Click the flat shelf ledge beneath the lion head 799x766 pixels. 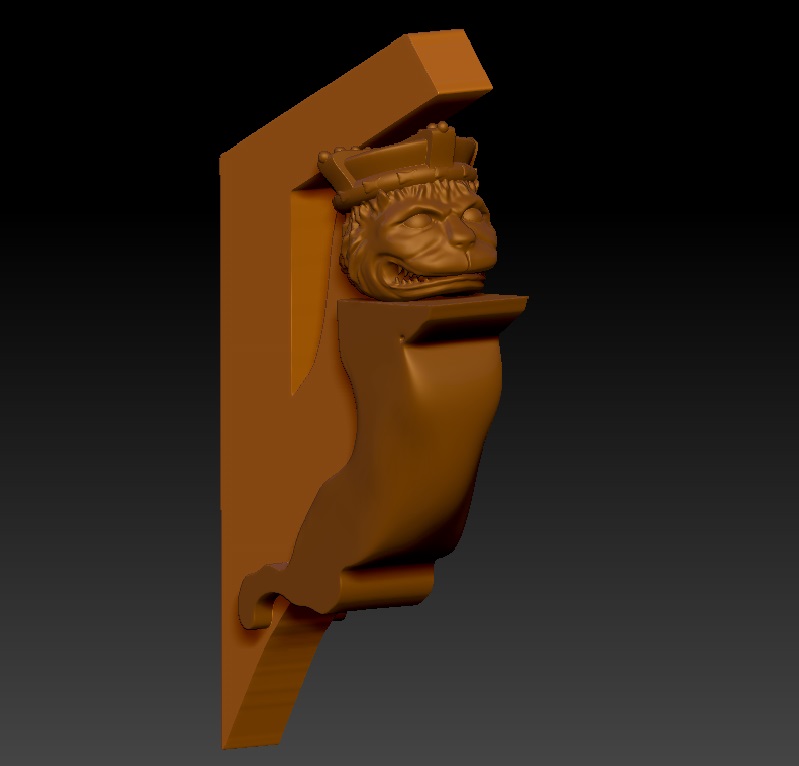point(470,318)
